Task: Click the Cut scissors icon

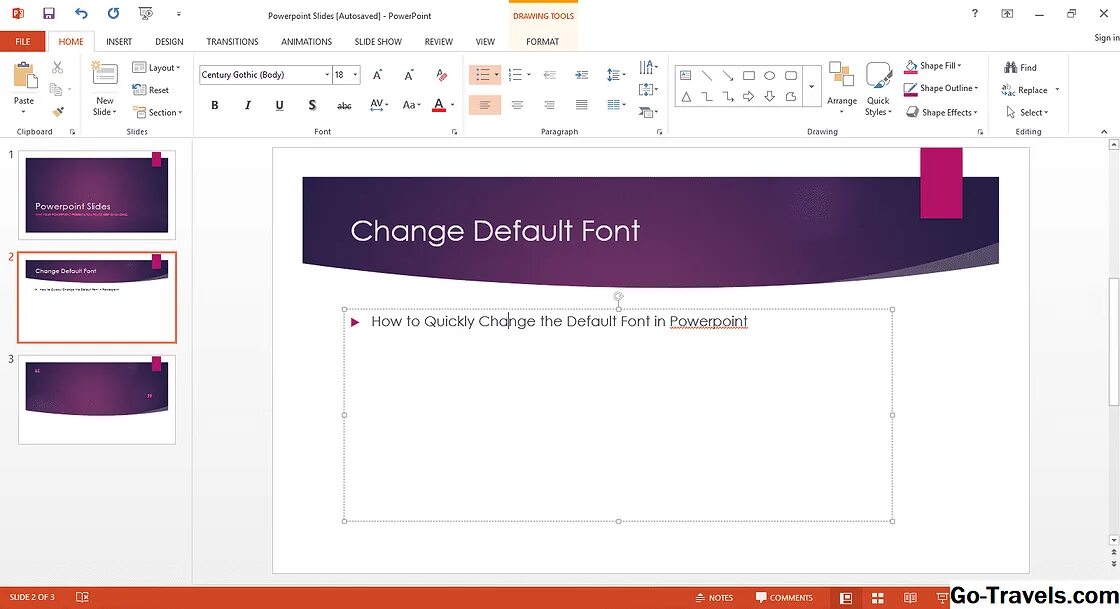Action: (x=57, y=67)
